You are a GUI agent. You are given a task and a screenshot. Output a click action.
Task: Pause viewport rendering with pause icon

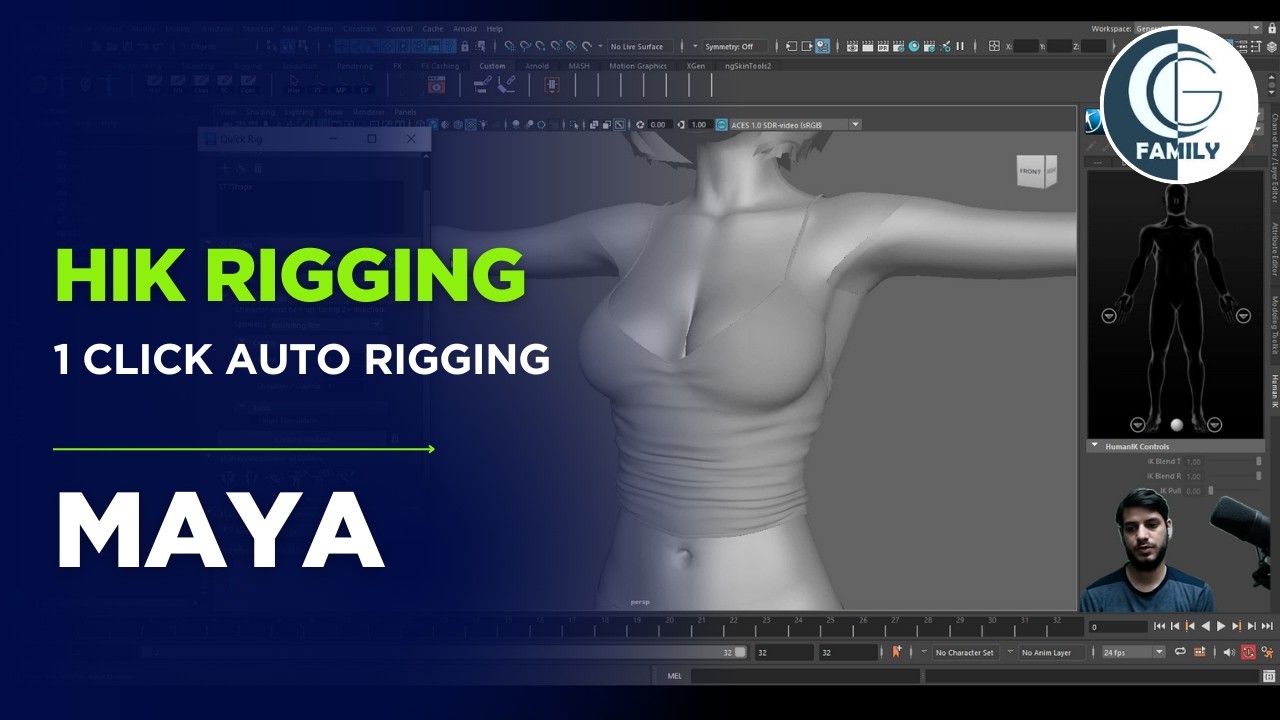[x=960, y=46]
